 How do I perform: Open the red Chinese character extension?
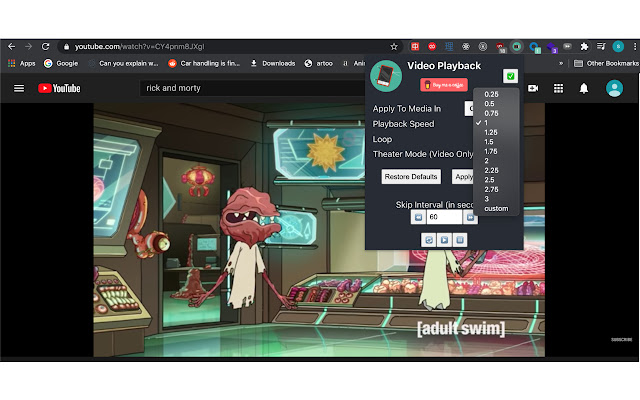415,47
